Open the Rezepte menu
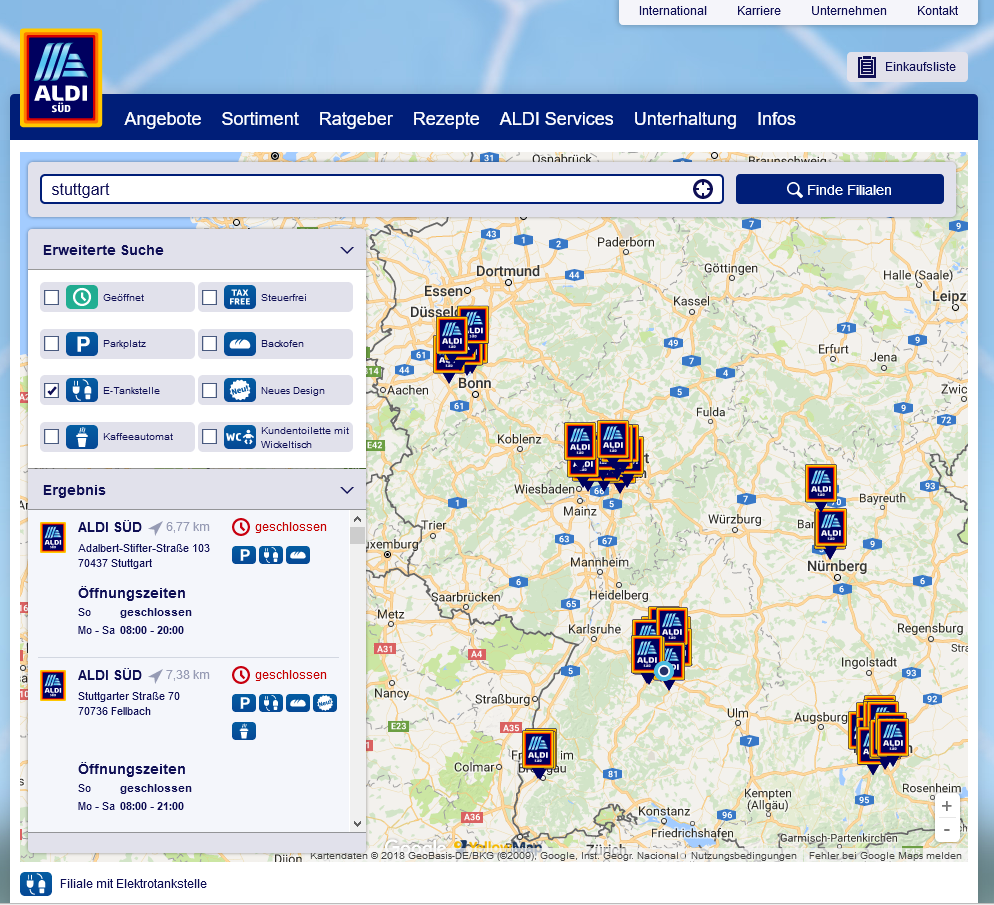 [x=446, y=119]
